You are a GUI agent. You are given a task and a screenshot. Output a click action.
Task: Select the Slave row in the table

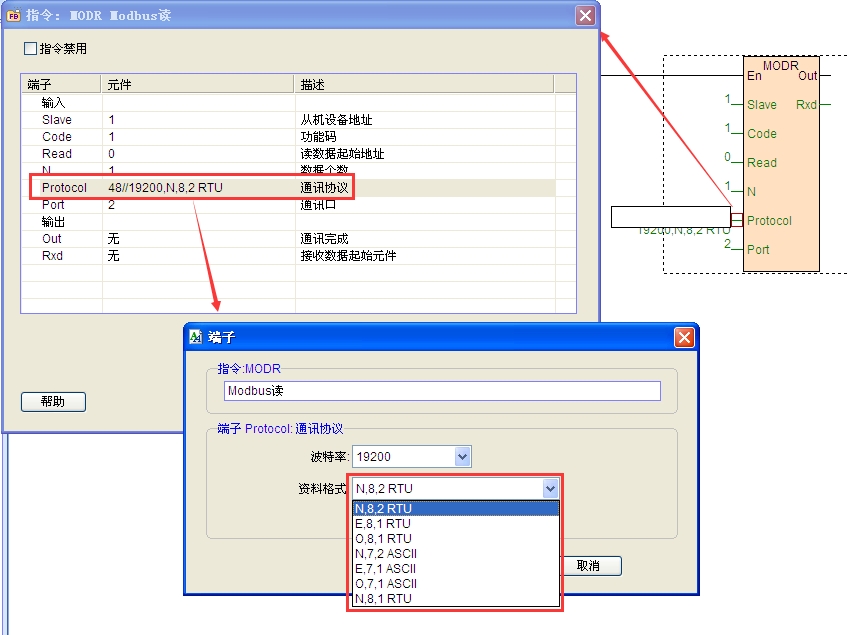(x=288, y=120)
